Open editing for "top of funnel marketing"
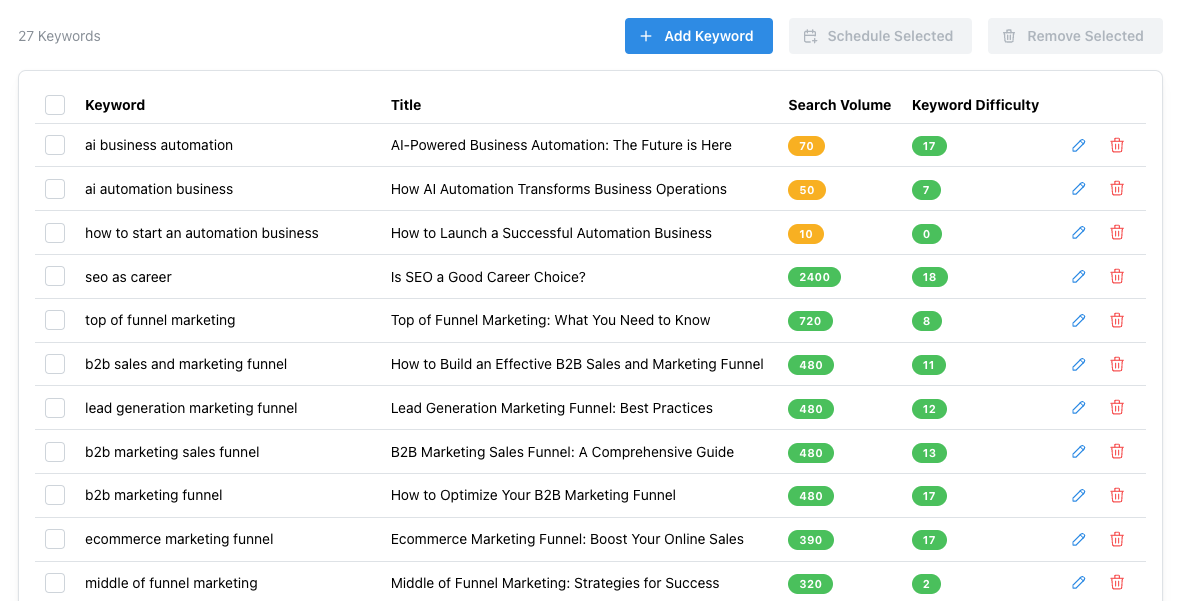The width and height of the screenshot is (1180, 601). pyautogui.click(x=1078, y=320)
